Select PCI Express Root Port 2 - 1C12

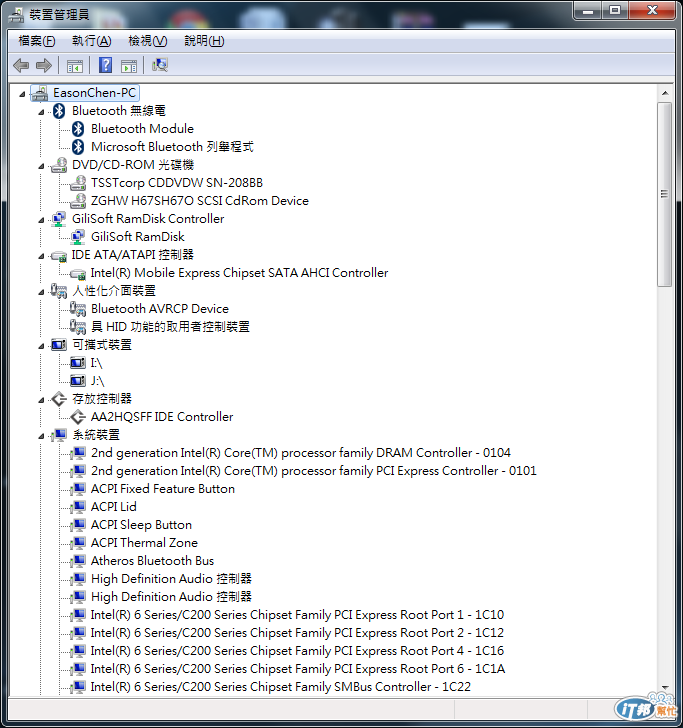tap(297, 633)
